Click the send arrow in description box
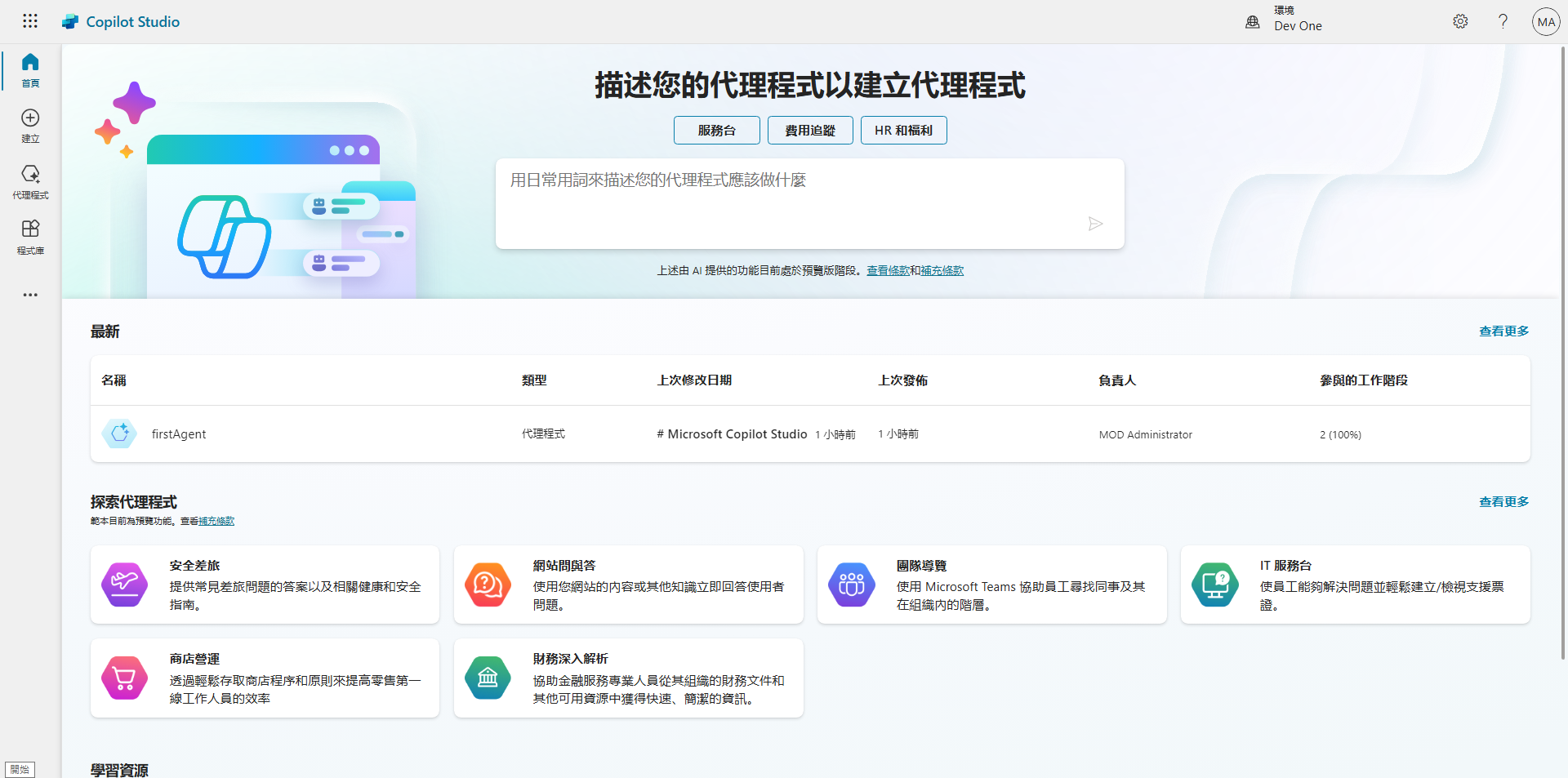1568x778 pixels. pyautogui.click(x=1096, y=224)
